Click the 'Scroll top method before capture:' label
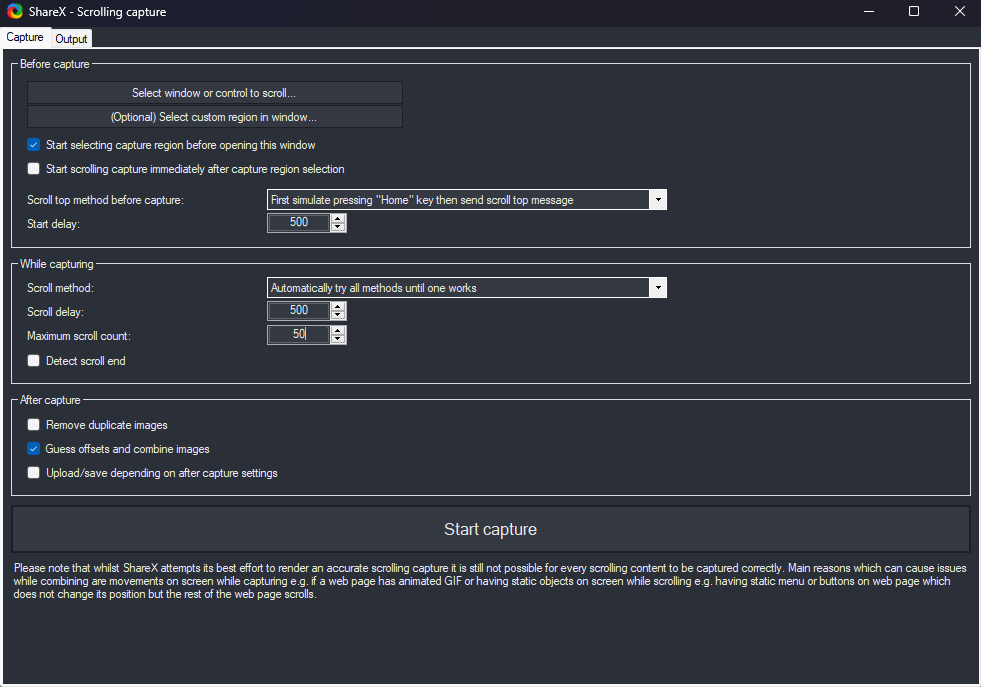 (105, 200)
